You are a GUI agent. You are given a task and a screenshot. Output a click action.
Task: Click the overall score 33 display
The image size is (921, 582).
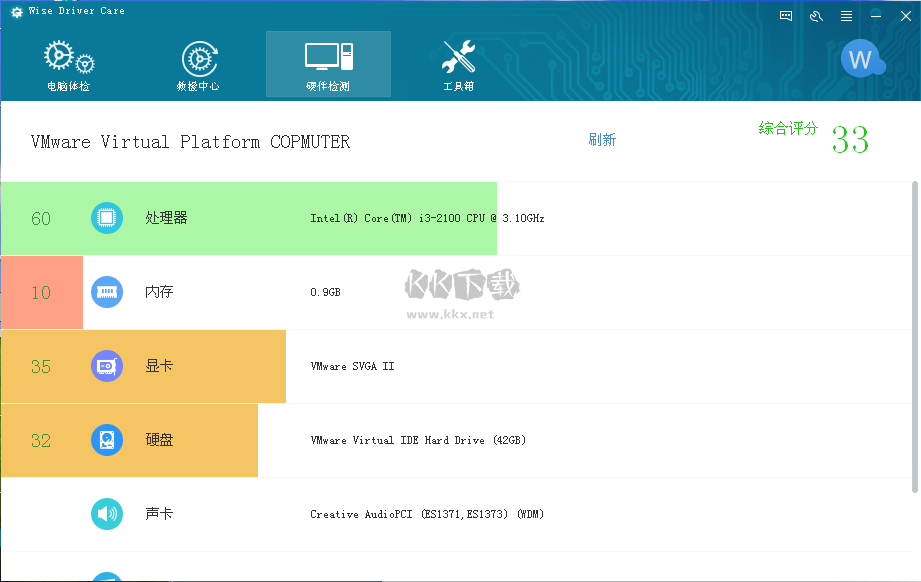click(849, 141)
